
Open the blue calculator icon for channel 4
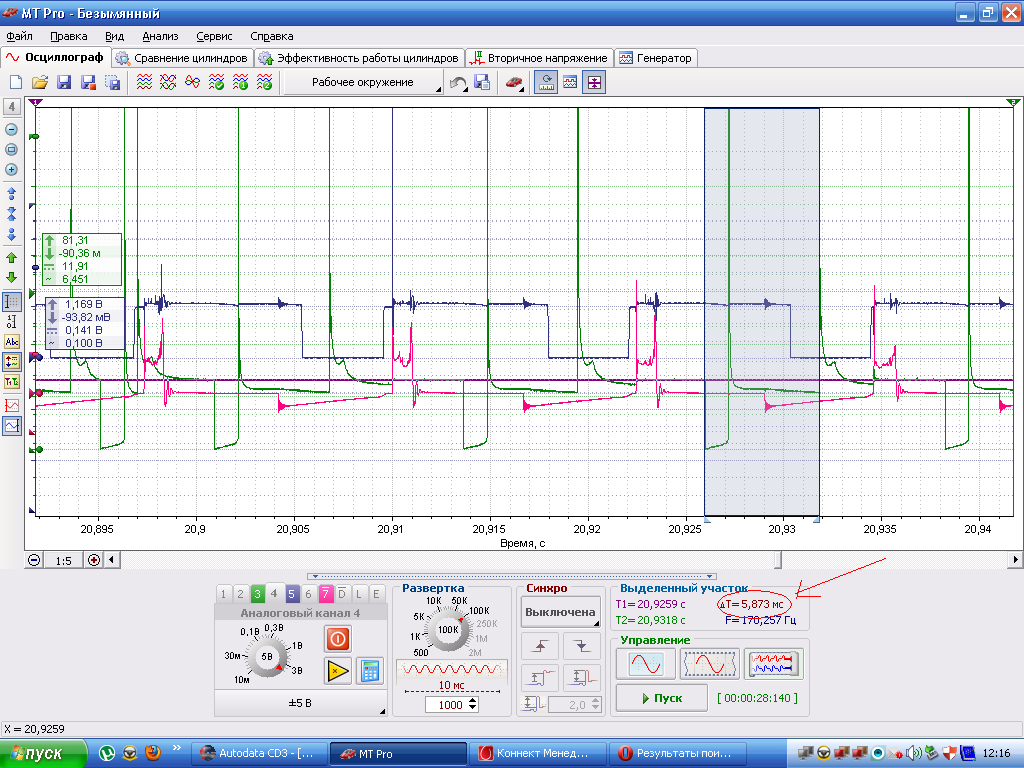pyautogui.click(x=370, y=671)
